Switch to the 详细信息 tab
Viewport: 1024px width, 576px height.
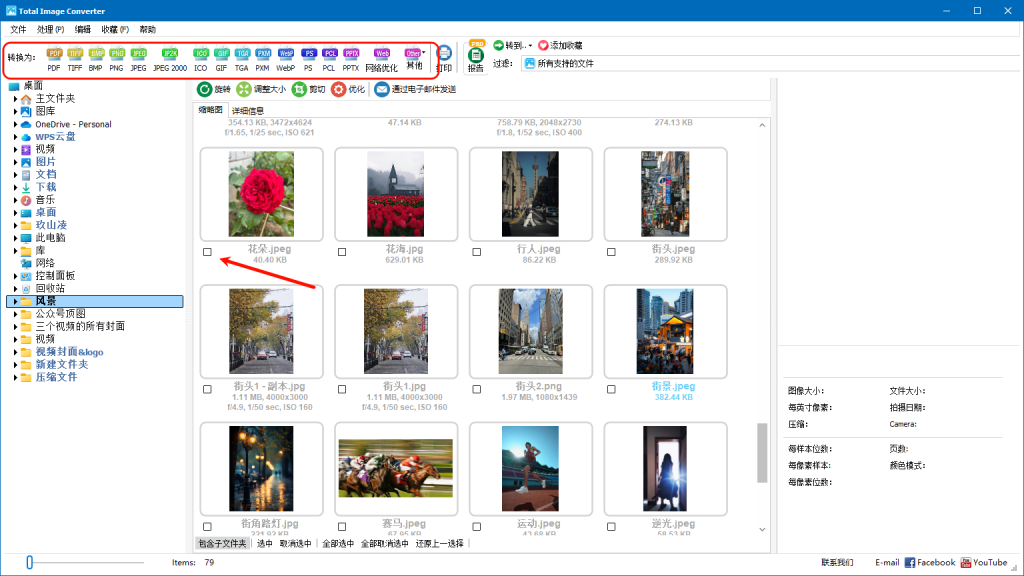click(247, 110)
